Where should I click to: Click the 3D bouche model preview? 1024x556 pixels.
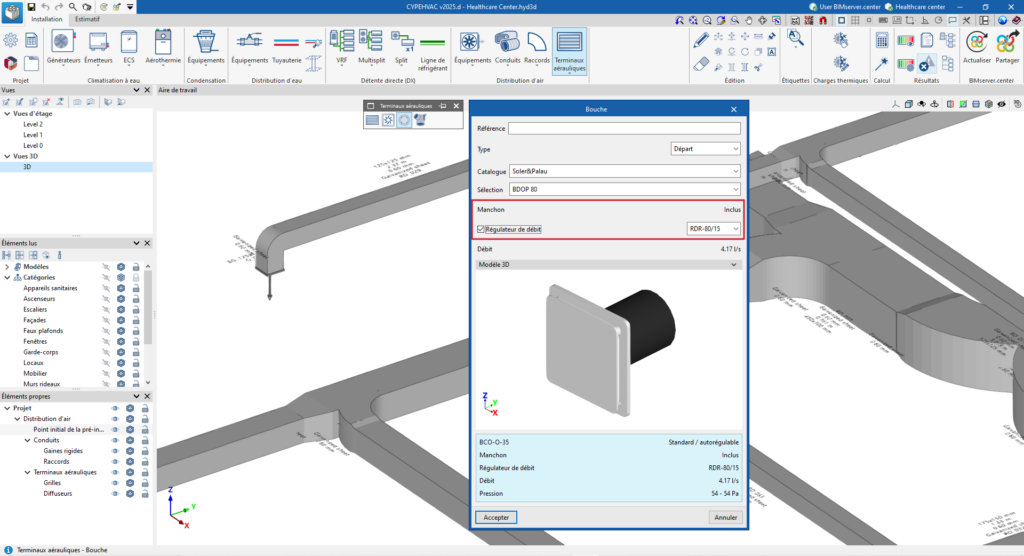click(608, 350)
